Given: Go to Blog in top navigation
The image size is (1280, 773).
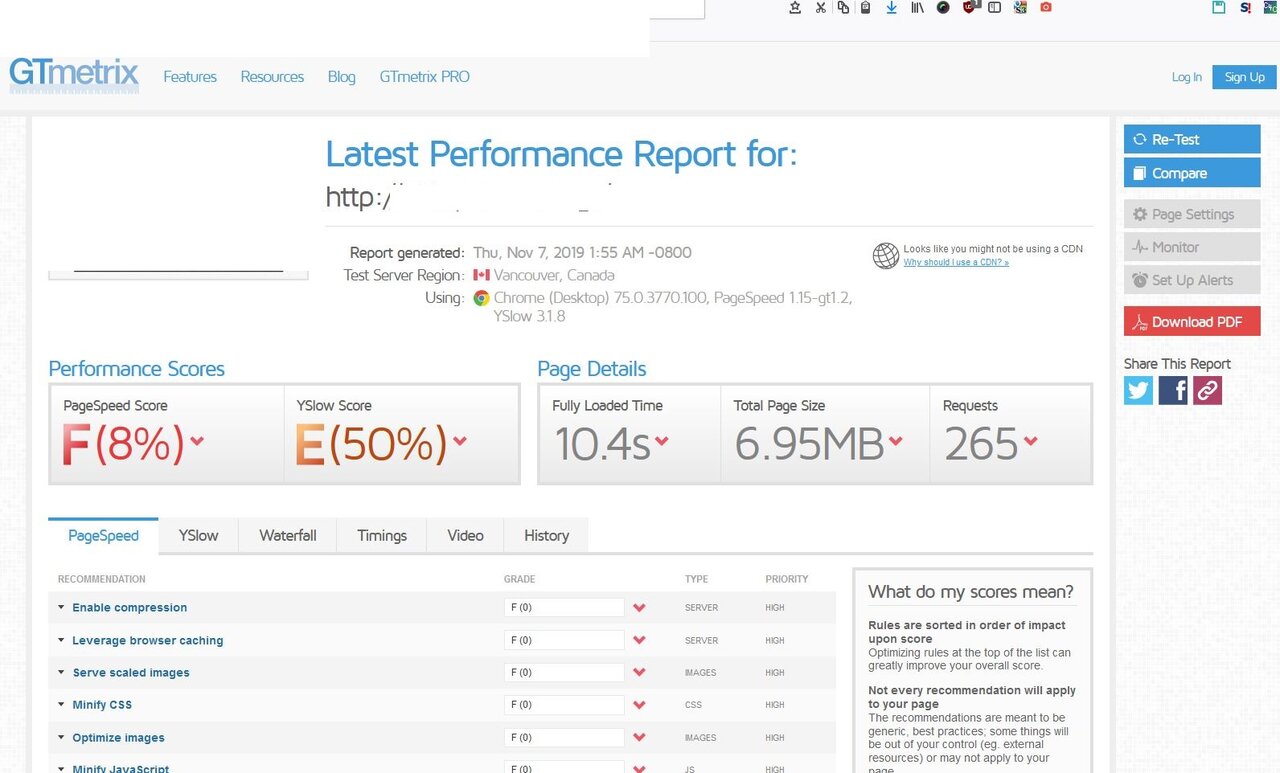Looking at the screenshot, I should 341,77.
